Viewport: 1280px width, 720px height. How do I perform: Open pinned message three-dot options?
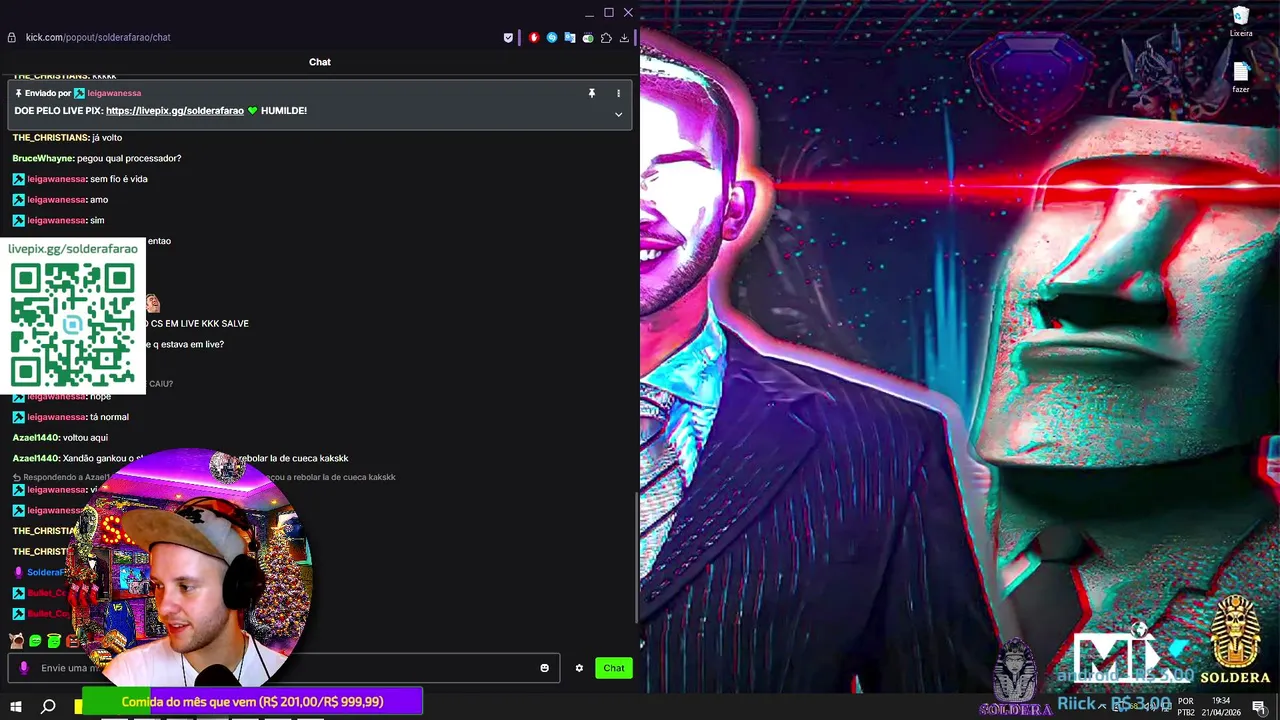coord(618,93)
